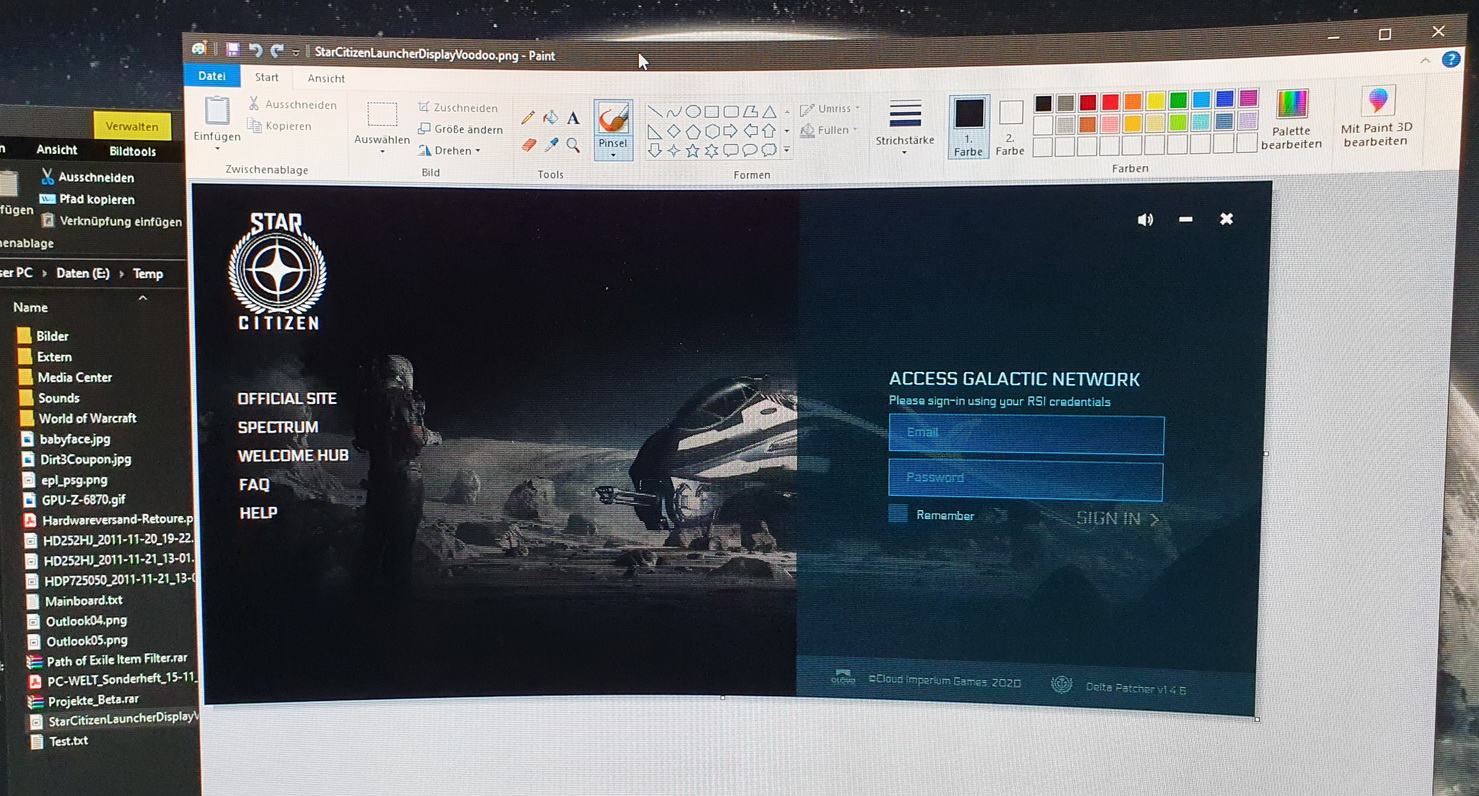Select World of Warcraft folder in Explorer
The image size is (1479, 796).
click(x=77, y=418)
